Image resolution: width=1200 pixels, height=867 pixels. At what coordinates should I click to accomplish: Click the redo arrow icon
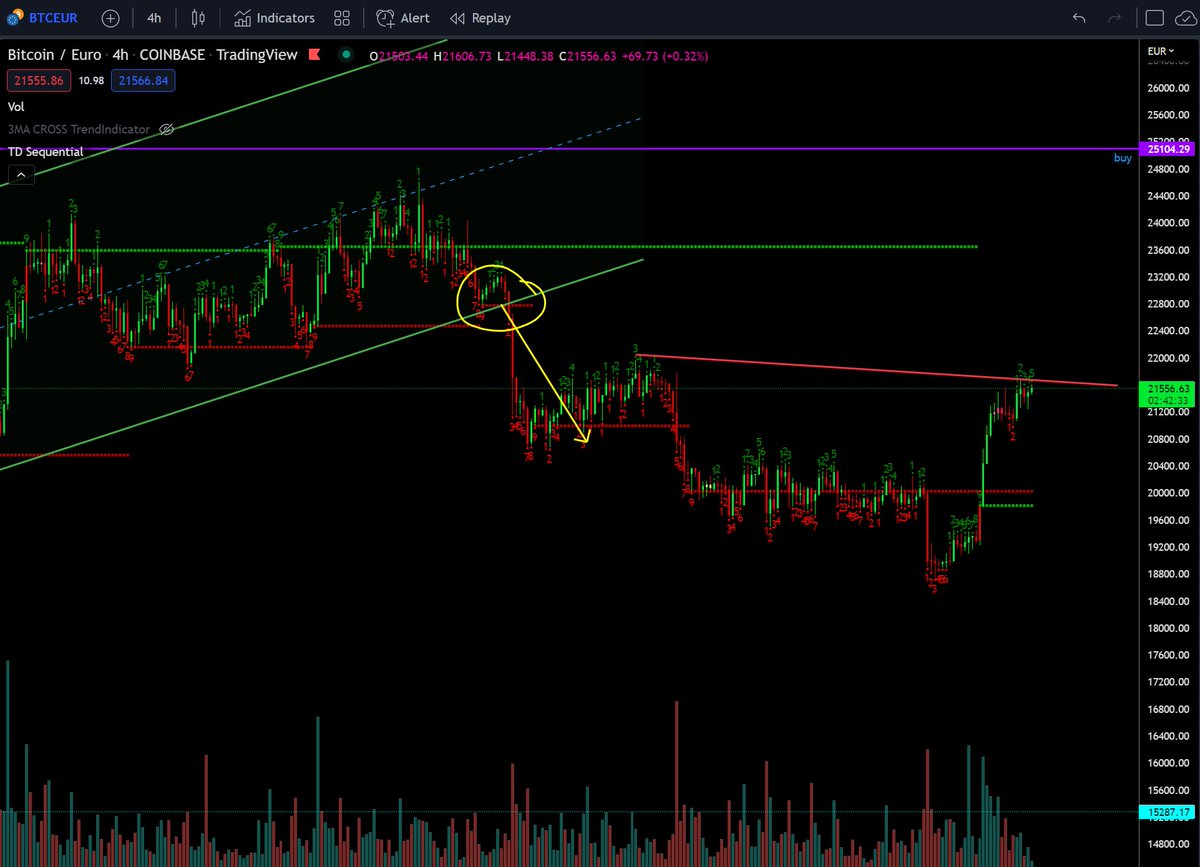click(1115, 18)
